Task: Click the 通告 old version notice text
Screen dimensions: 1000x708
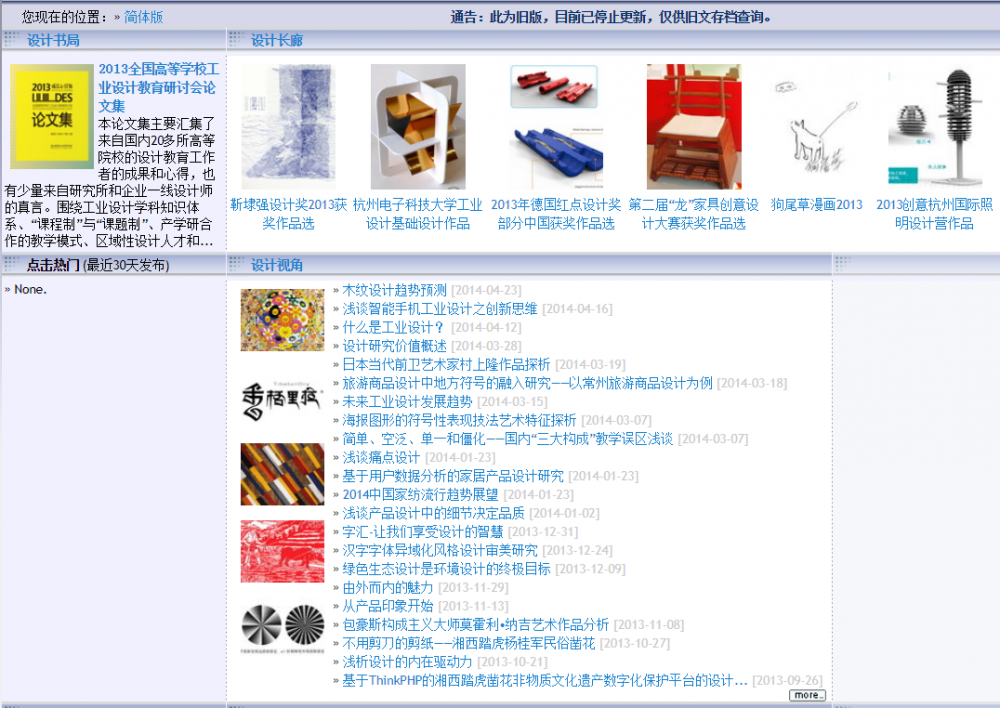Action: (x=610, y=17)
